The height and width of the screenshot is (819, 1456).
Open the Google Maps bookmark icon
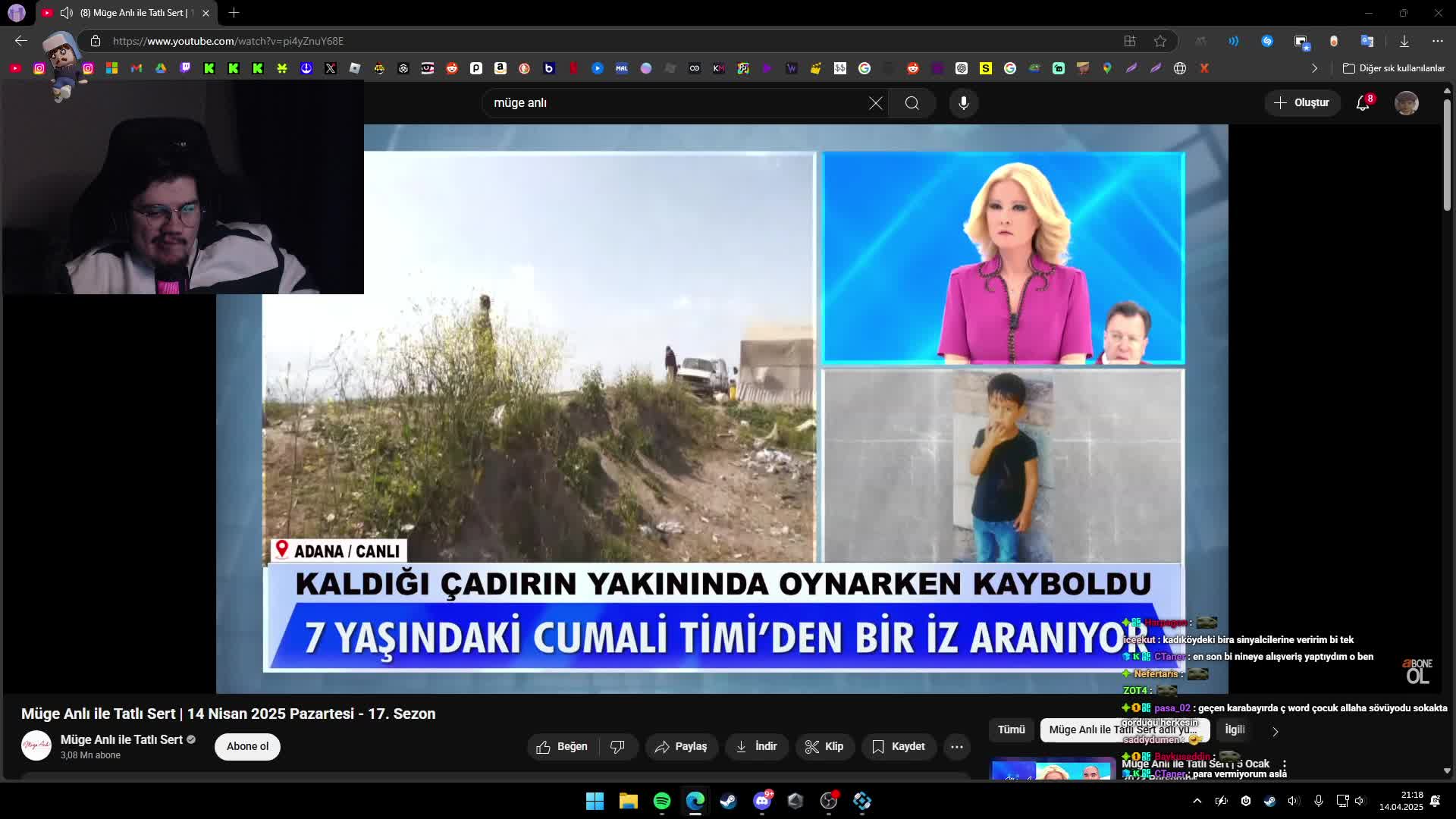coord(1107,68)
